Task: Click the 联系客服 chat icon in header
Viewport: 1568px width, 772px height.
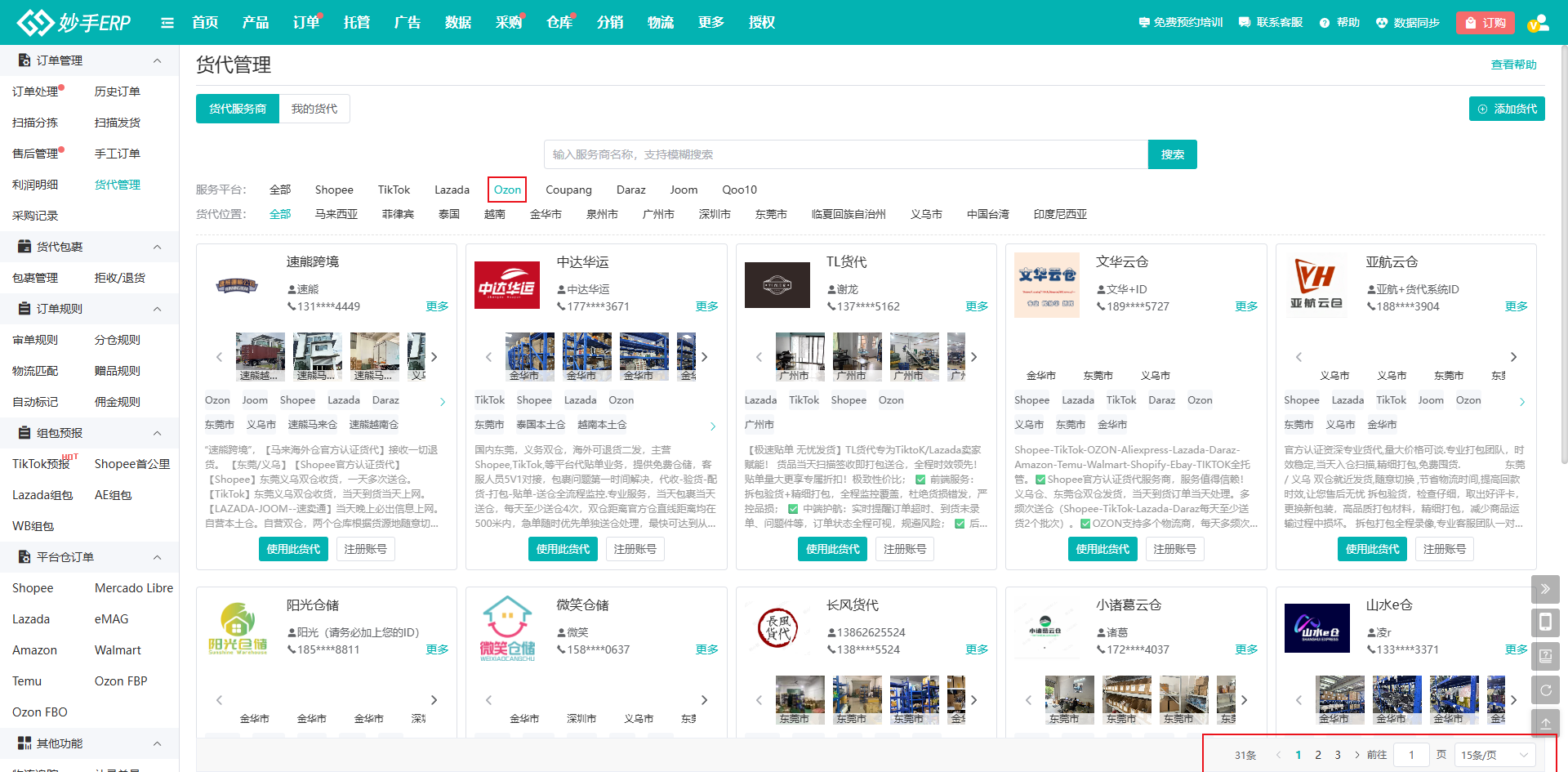Action: pos(1245,23)
